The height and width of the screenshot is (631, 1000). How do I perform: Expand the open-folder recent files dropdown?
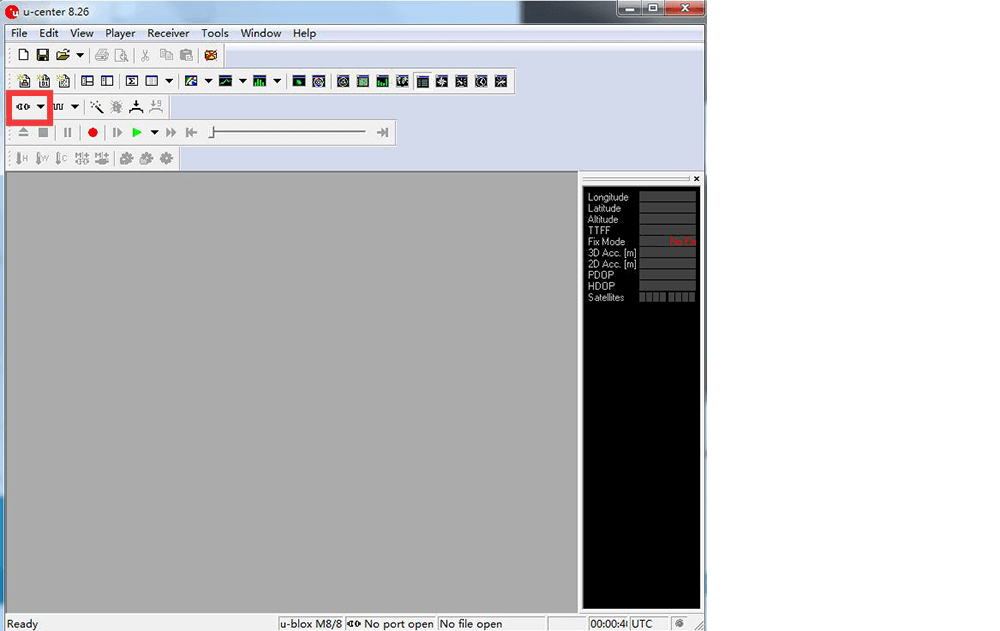80,55
